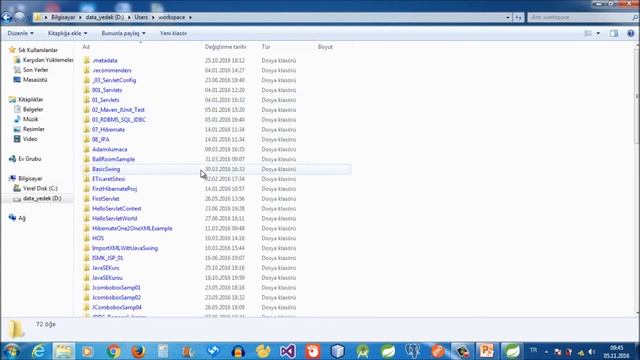Open the view options icon

pos(588,33)
